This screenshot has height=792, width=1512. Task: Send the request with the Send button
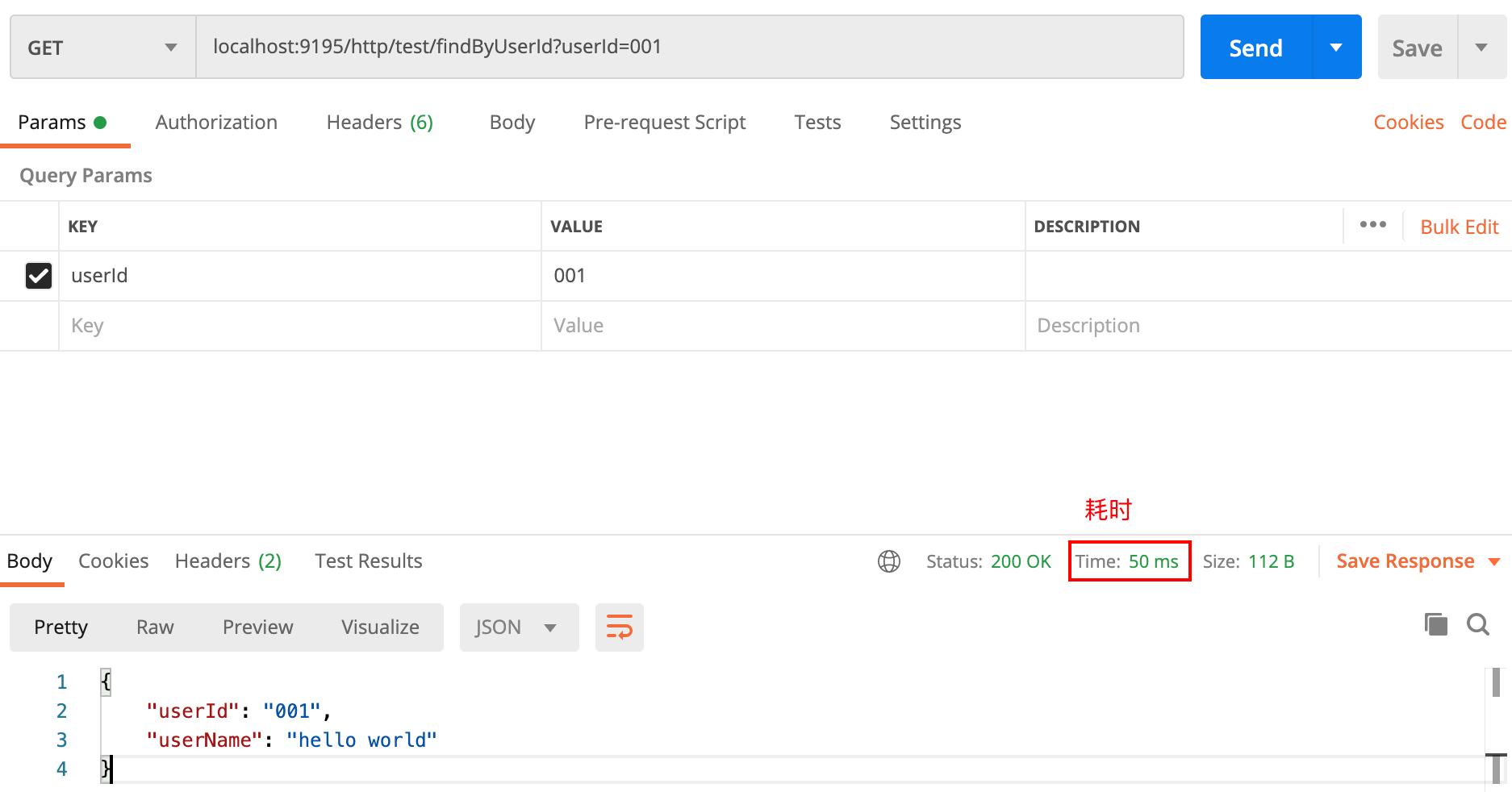(1255, 48)
